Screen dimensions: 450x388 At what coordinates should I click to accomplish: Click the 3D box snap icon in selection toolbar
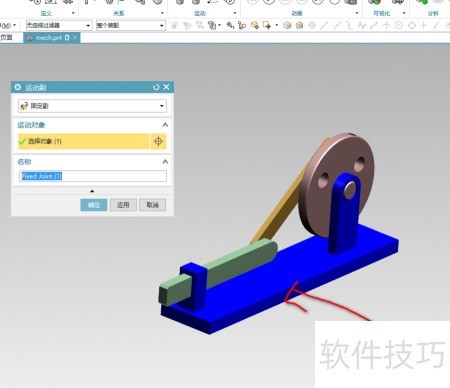pyautogui.click(x=287, y=25)
